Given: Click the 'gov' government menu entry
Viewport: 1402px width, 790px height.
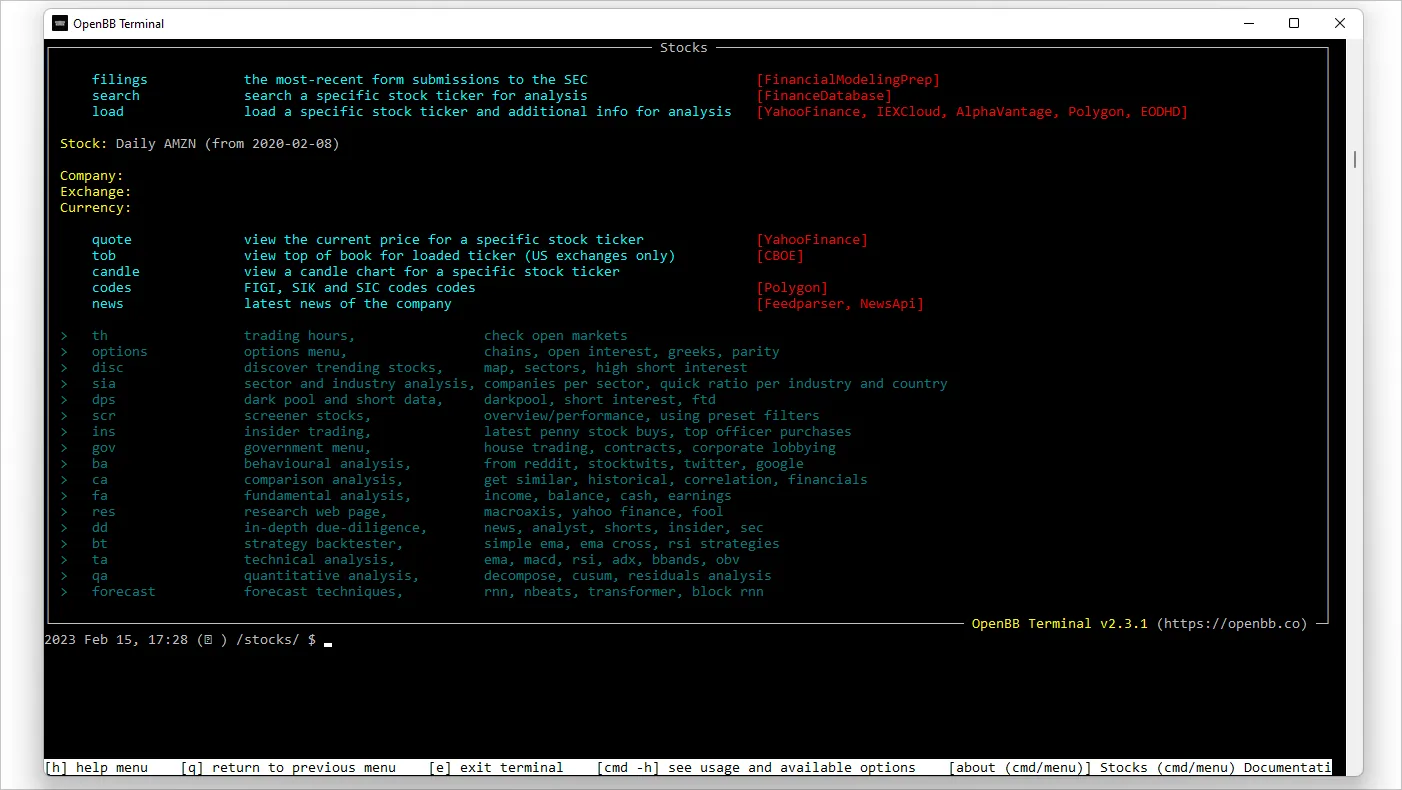Looking at the screenshot, I should pyautogui.click(x=104, y=448).
